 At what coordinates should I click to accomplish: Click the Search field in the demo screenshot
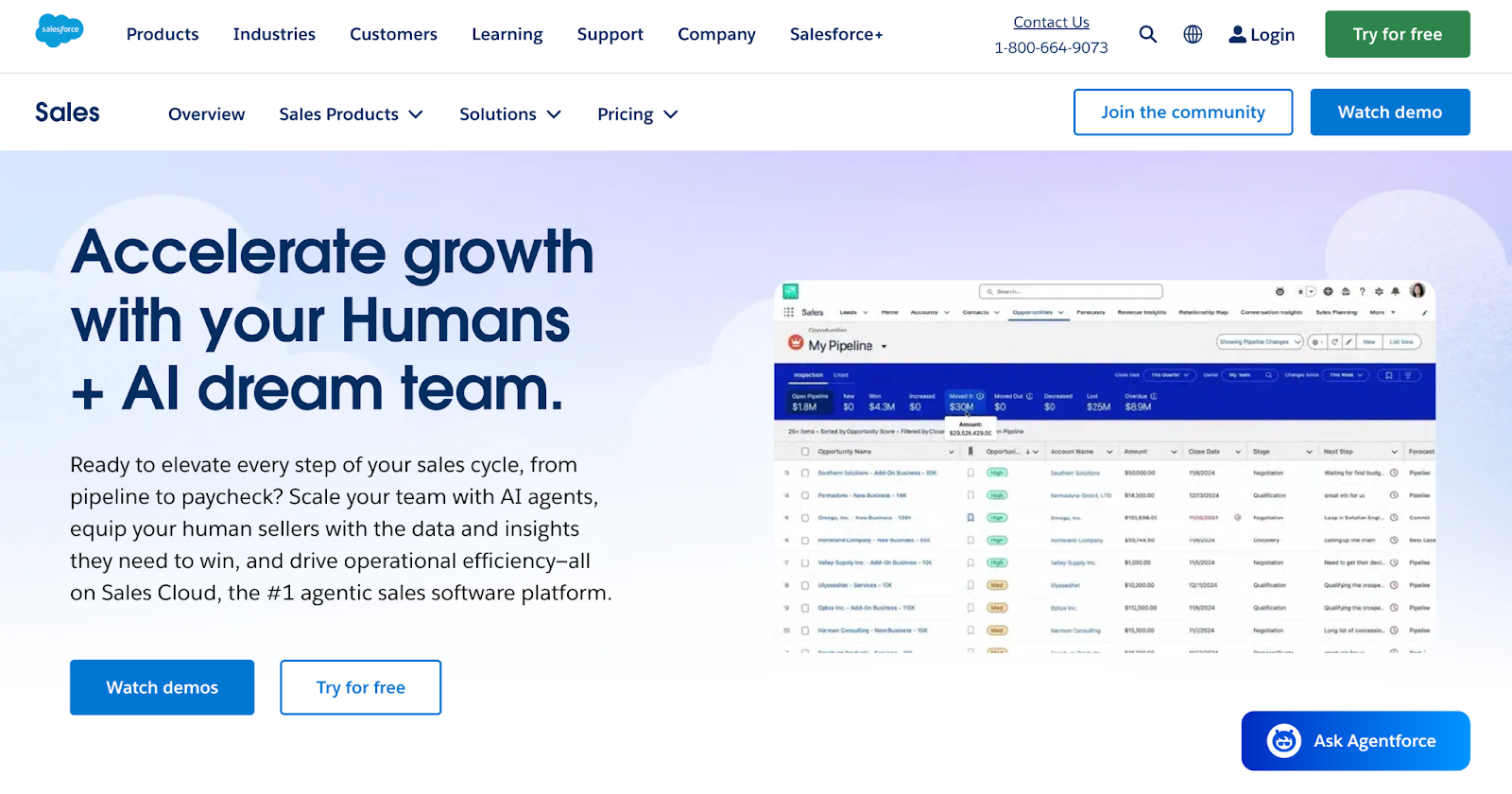(1071, 291)
